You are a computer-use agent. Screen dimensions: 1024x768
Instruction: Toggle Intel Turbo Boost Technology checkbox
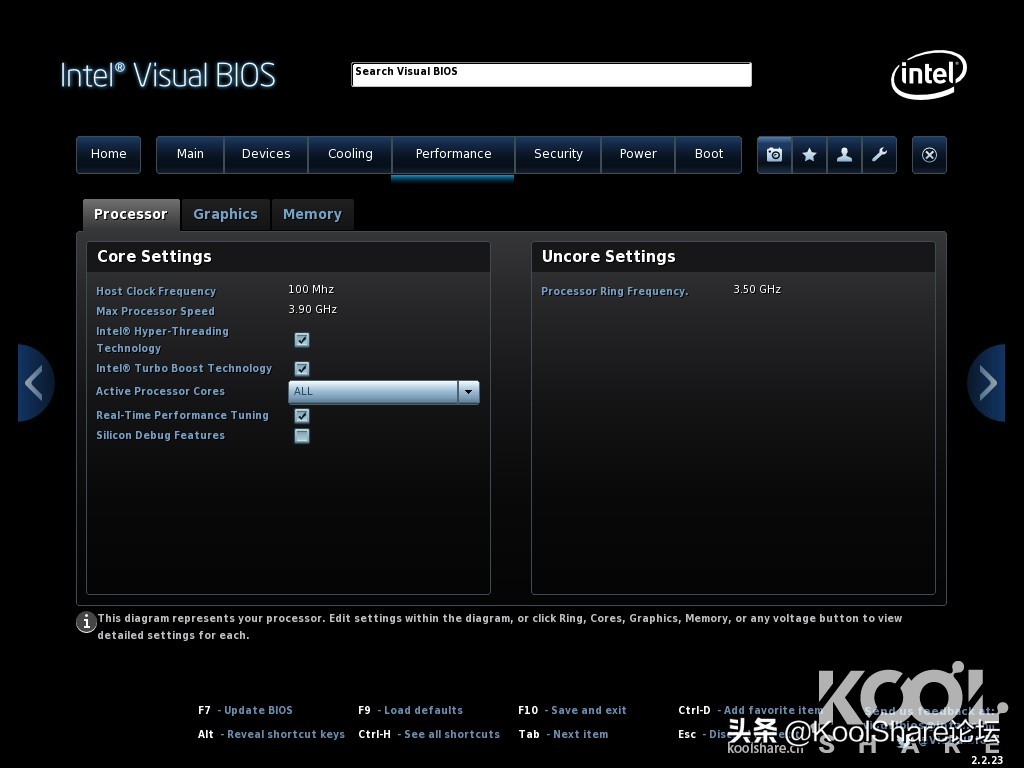[x=302, y=368]
